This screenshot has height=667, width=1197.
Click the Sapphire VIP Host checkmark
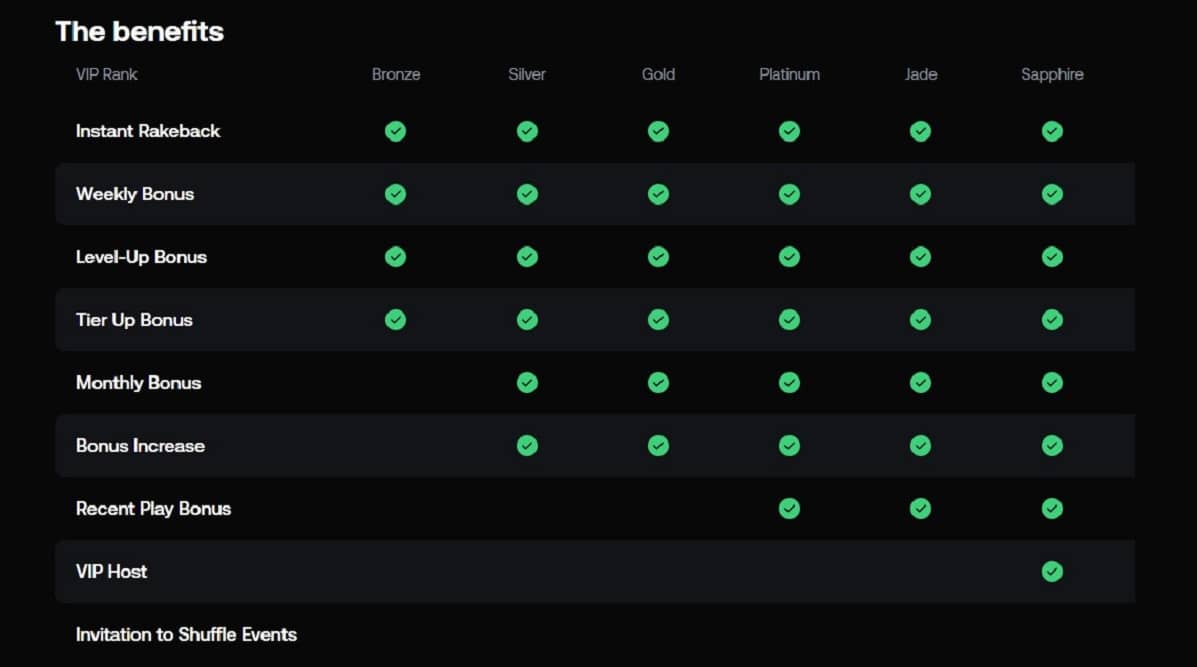[1052, 571]
